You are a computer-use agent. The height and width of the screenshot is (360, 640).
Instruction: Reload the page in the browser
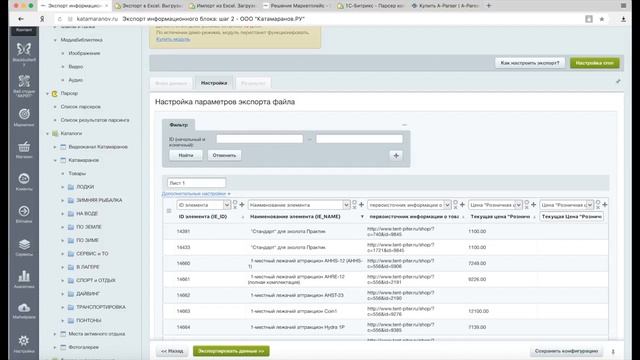tap(60, 19)
